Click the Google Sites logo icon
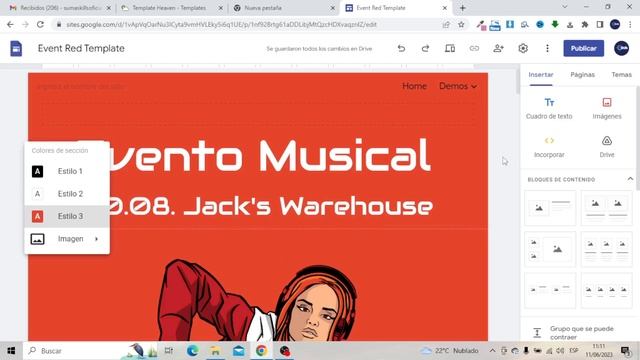The width and height of the screenshot is (640, 360). tap(16, 49)
